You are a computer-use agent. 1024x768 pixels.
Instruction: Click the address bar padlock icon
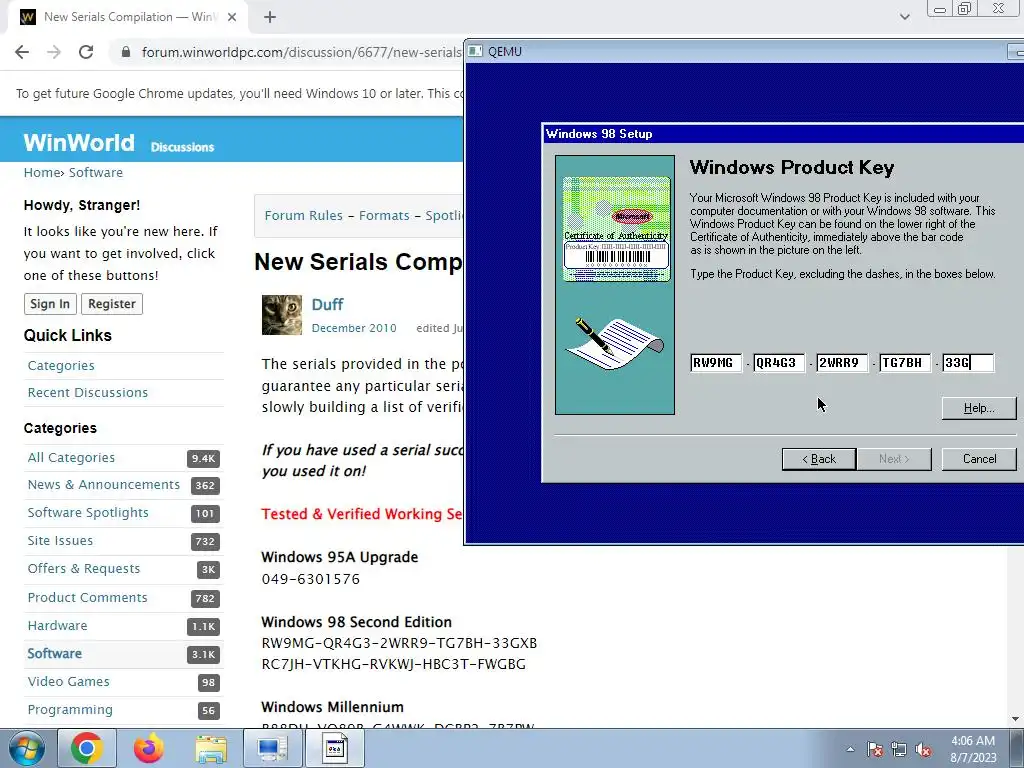click(126, 52)
